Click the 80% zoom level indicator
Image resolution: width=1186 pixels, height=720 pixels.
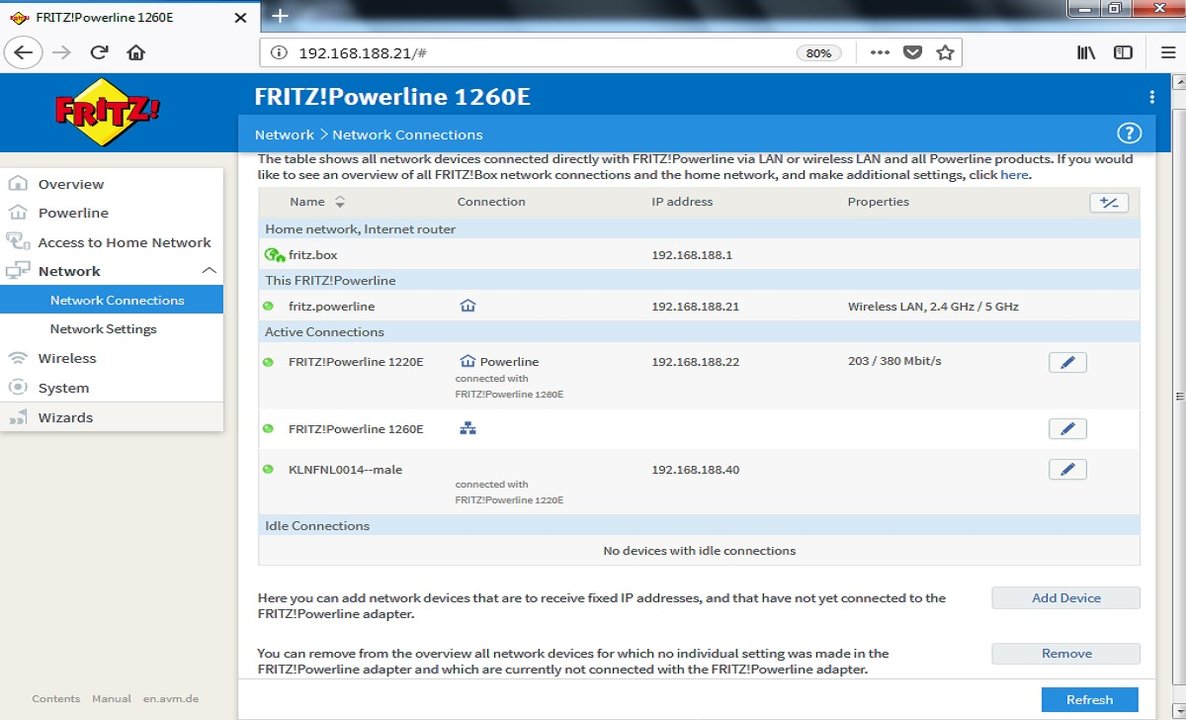[818, 53]
